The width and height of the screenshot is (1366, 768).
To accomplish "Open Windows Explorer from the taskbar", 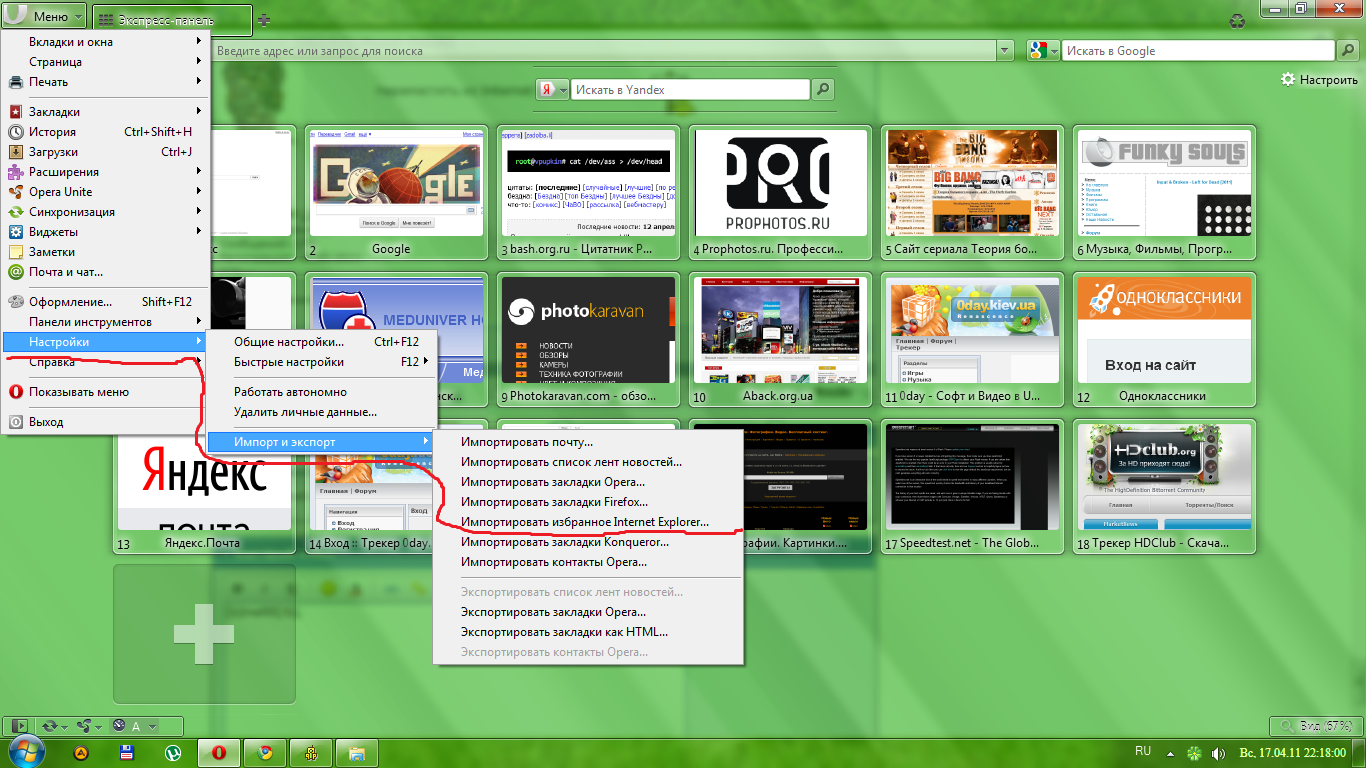I will tap(357, 752).
